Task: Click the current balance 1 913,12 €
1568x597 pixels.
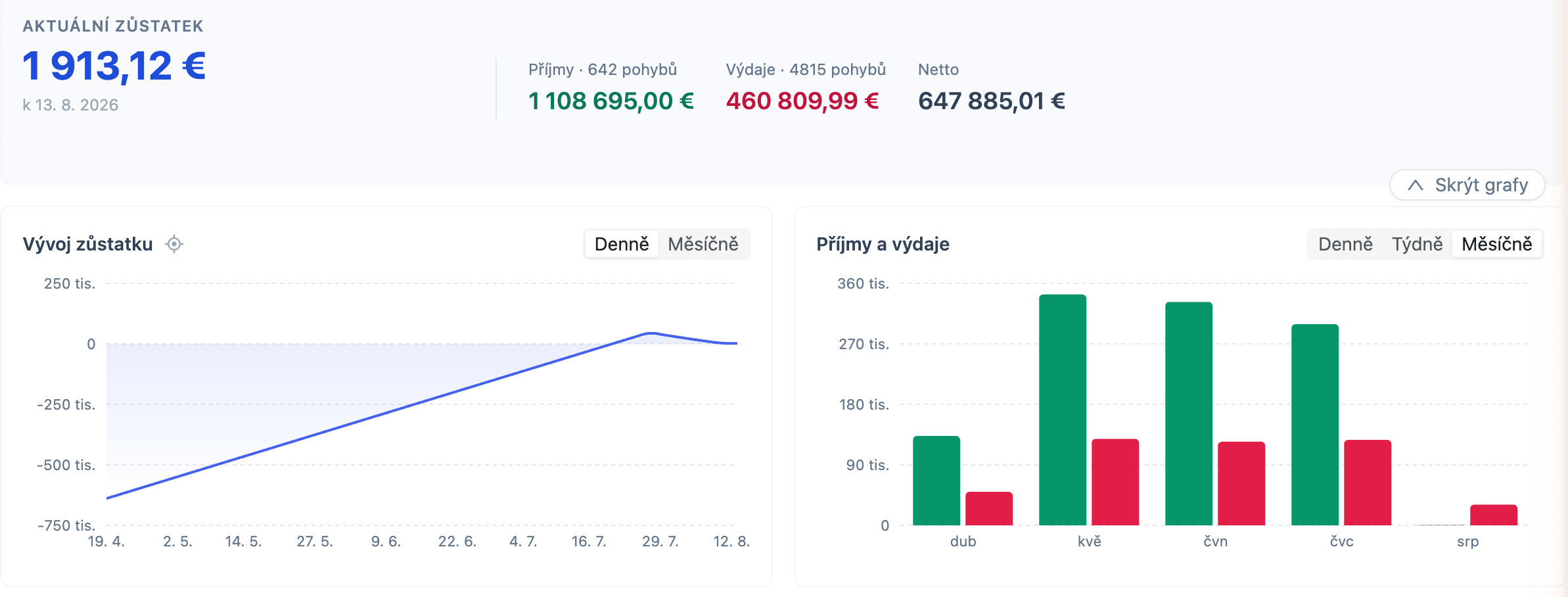Action: pos(114,66)
